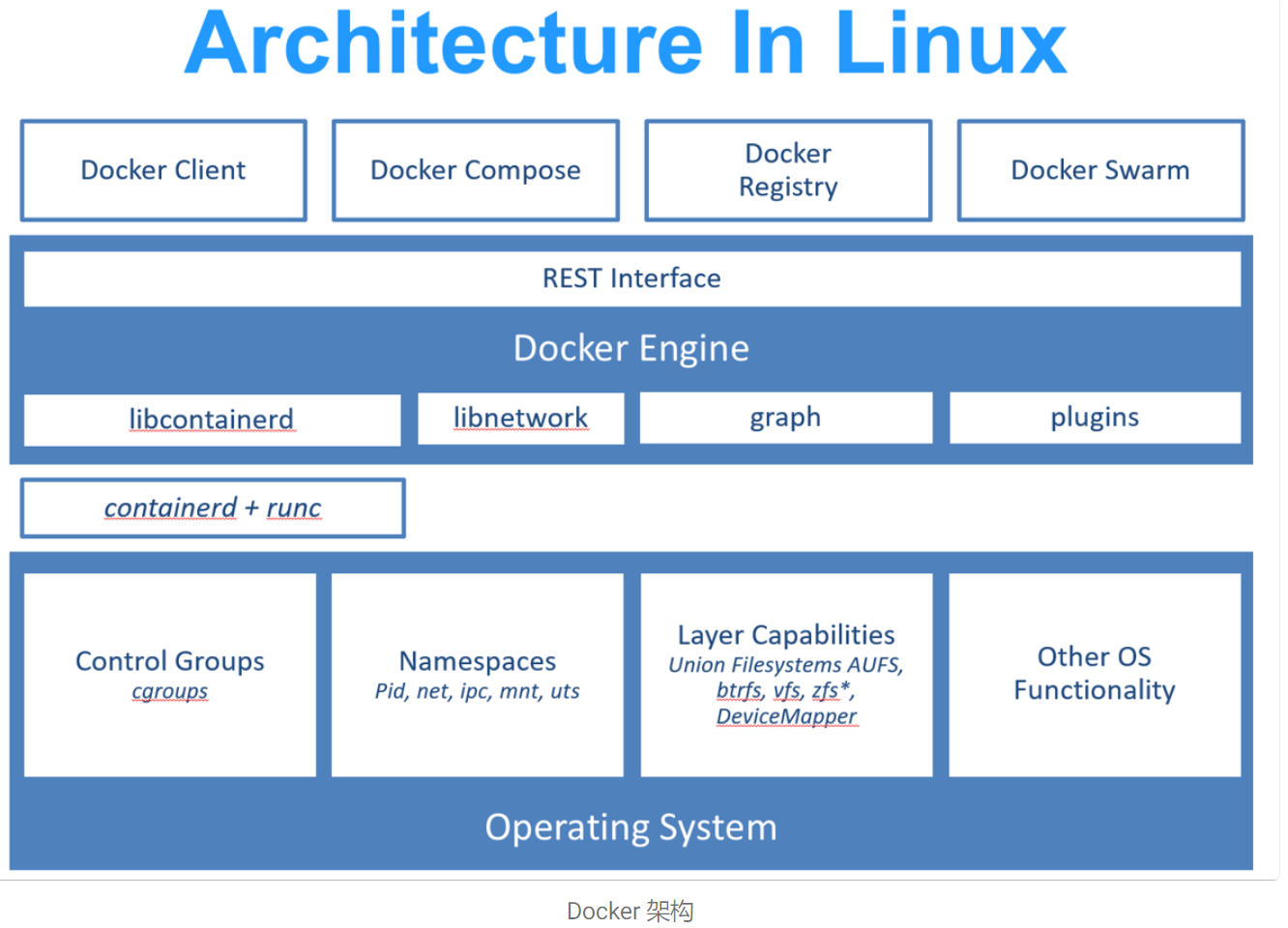Select the Layer Capabilities heading
This screenshot has height=928, width=1288.
click(x=786, y=635)
